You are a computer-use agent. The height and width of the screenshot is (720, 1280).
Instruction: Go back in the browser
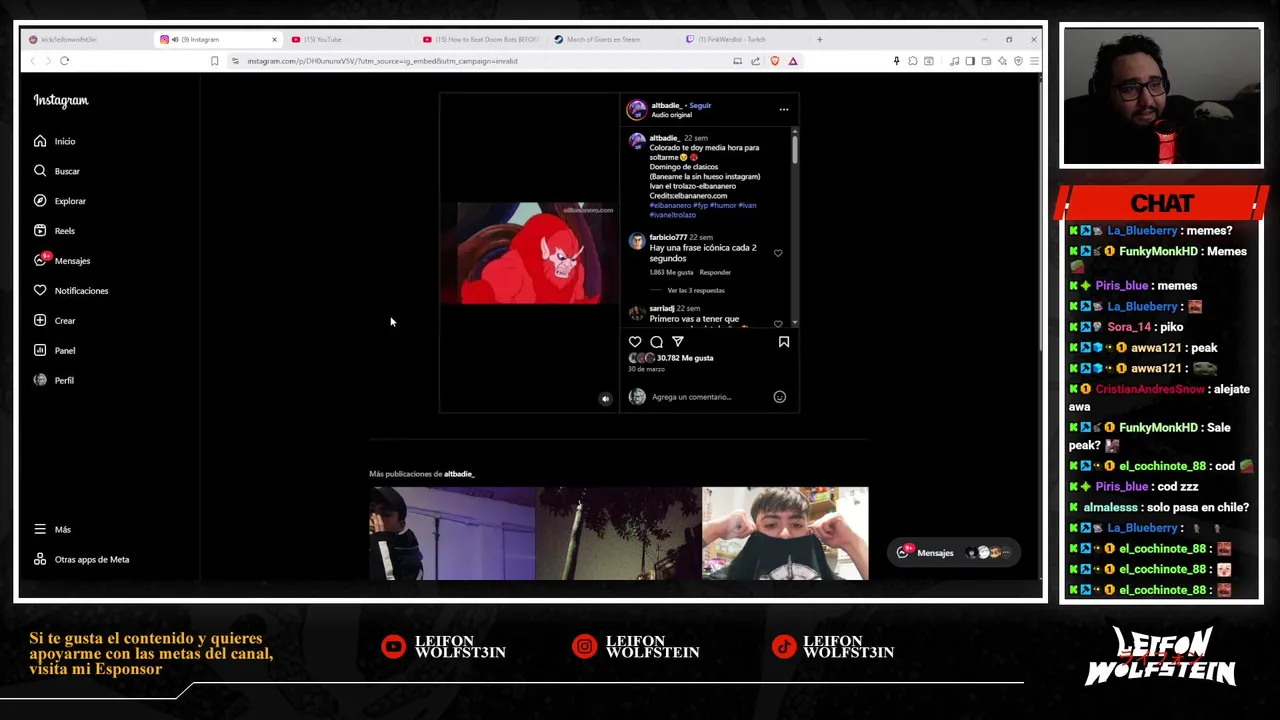32,61
